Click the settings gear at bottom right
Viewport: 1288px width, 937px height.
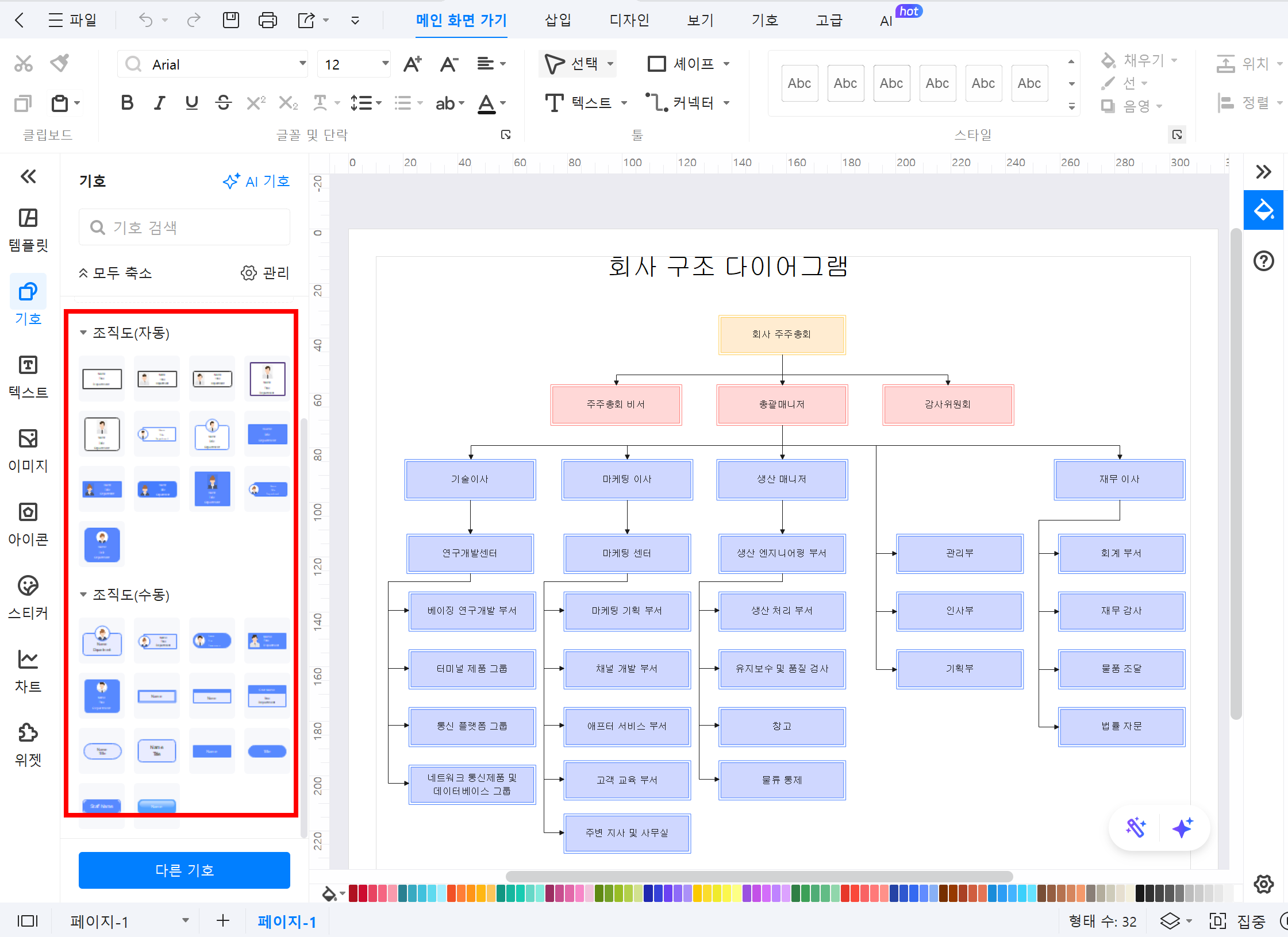click(1264, 884)
